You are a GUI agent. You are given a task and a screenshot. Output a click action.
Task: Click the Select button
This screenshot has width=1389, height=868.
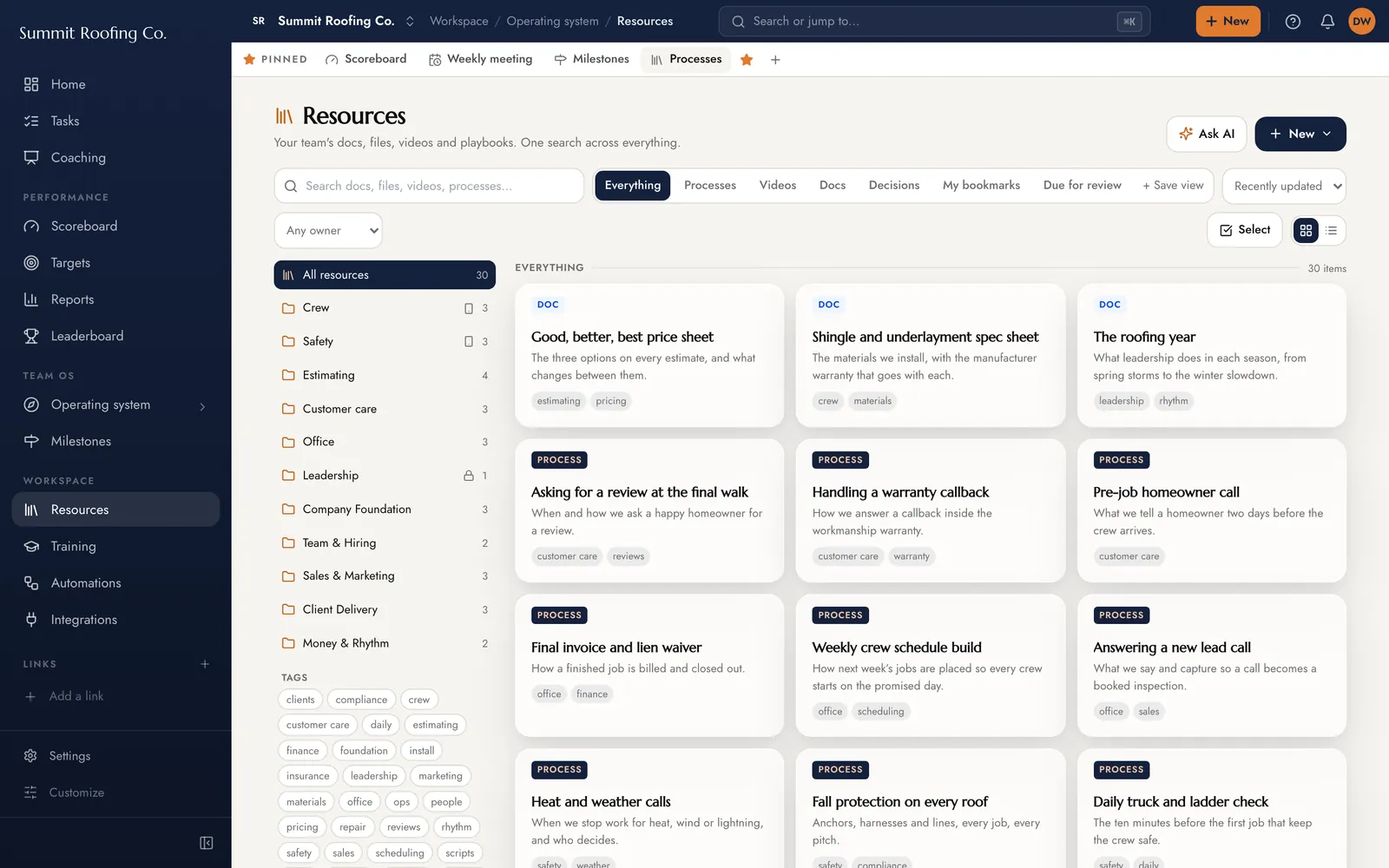(x=1245, y=230)
